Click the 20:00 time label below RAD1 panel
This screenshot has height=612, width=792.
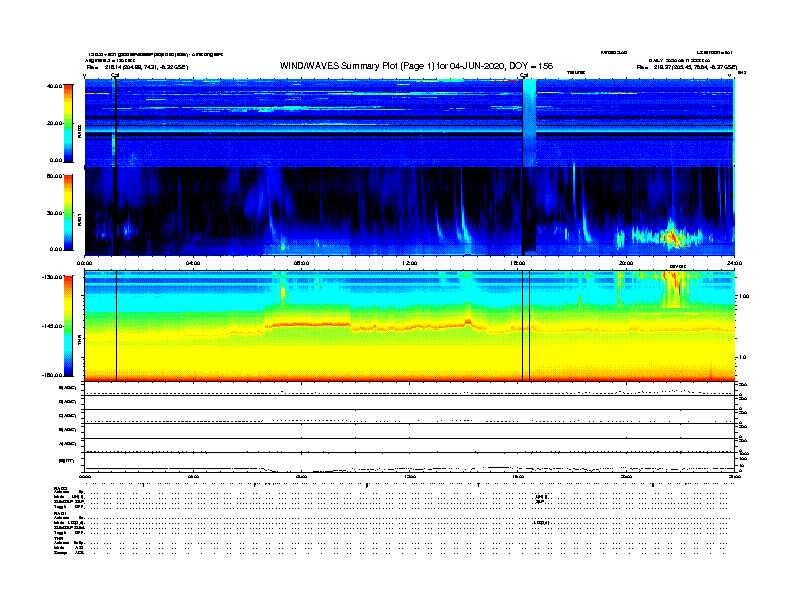coord(626,263)
